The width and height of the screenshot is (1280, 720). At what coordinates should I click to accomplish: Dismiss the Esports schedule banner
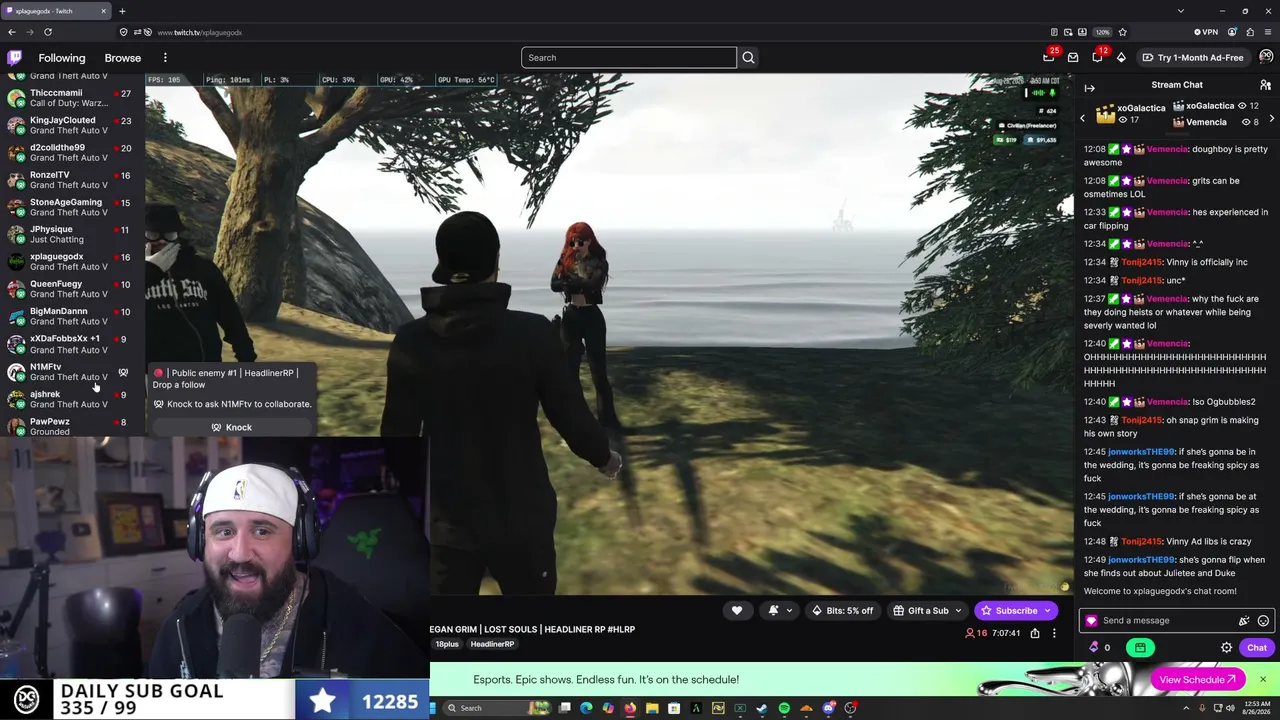1262,680
